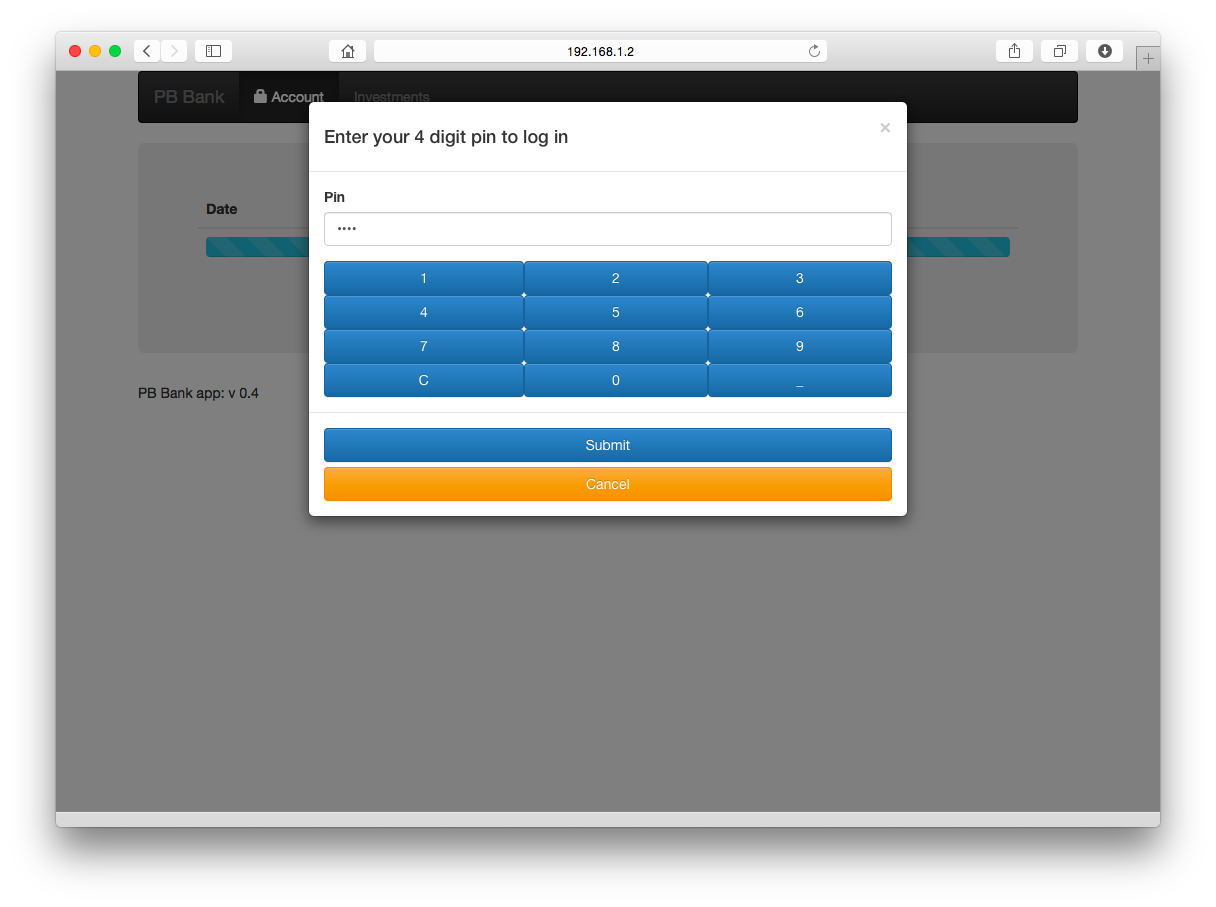Image resolution: width=1216 pixels, height=907 pixels.
Task: Show all tabs with the tab overview icon
Action: coord(1059,51)
